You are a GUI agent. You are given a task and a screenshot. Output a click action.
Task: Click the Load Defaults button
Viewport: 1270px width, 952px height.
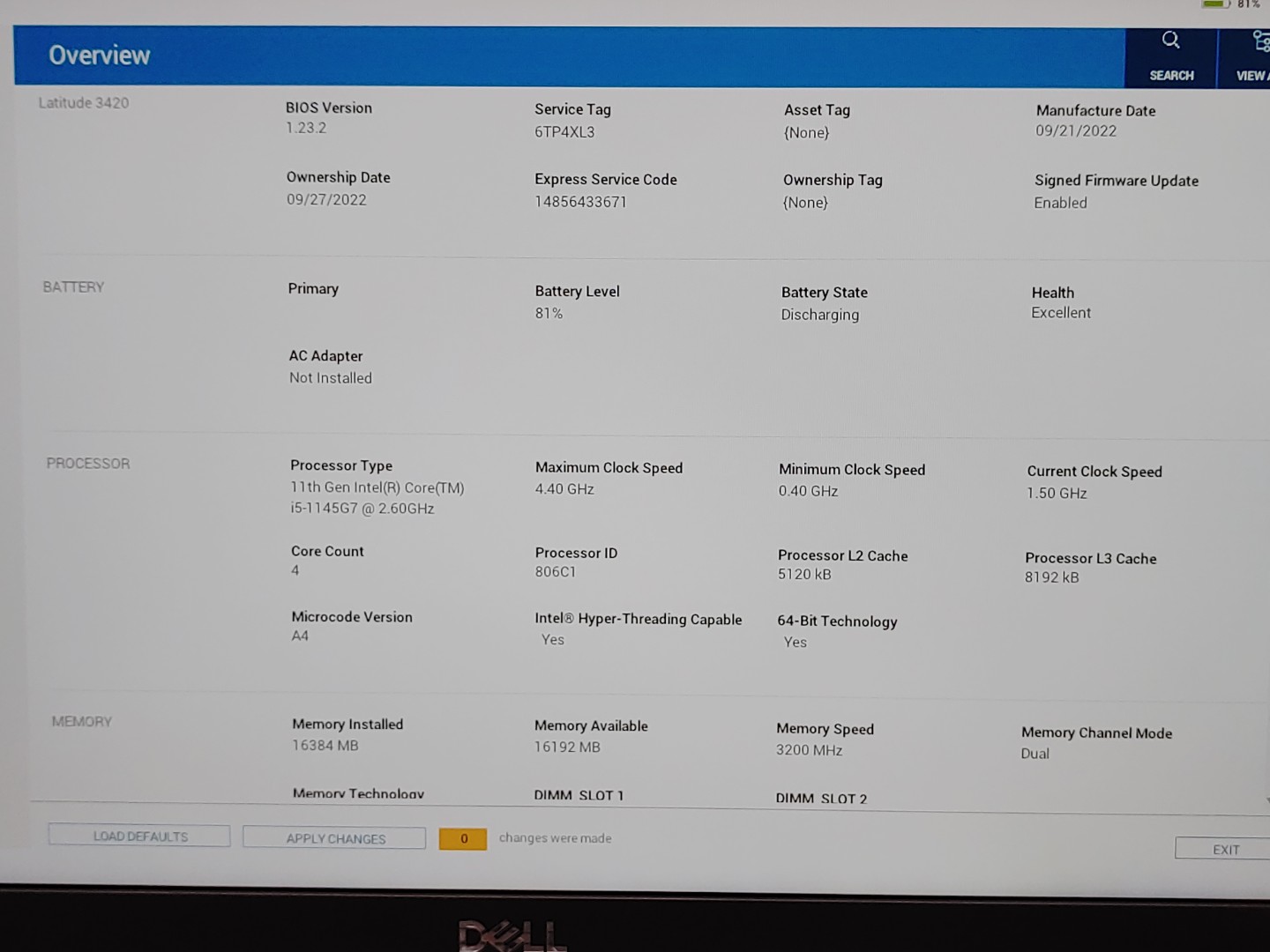click(x=139, y=836)
